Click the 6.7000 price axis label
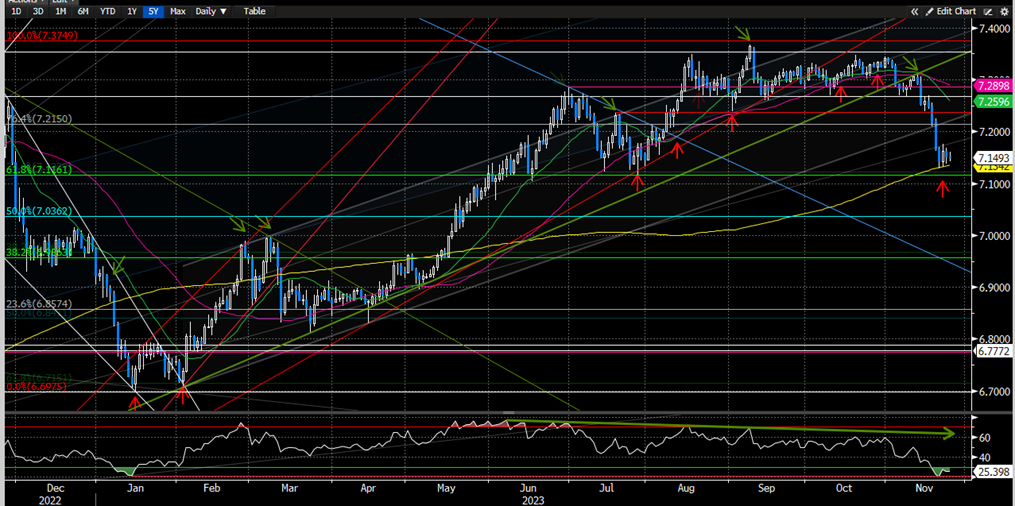Screen dimensions: 1015x506 coord(993,391)
